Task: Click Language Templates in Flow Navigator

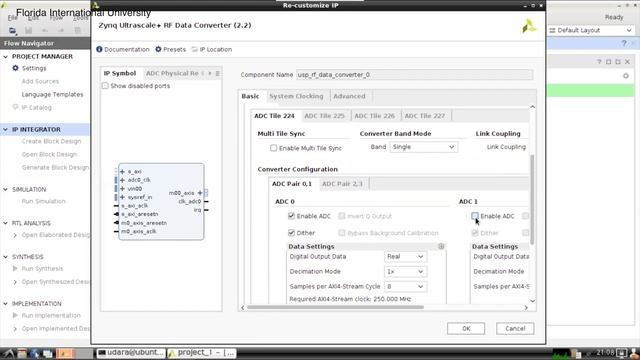Action: tap(52, 95)
